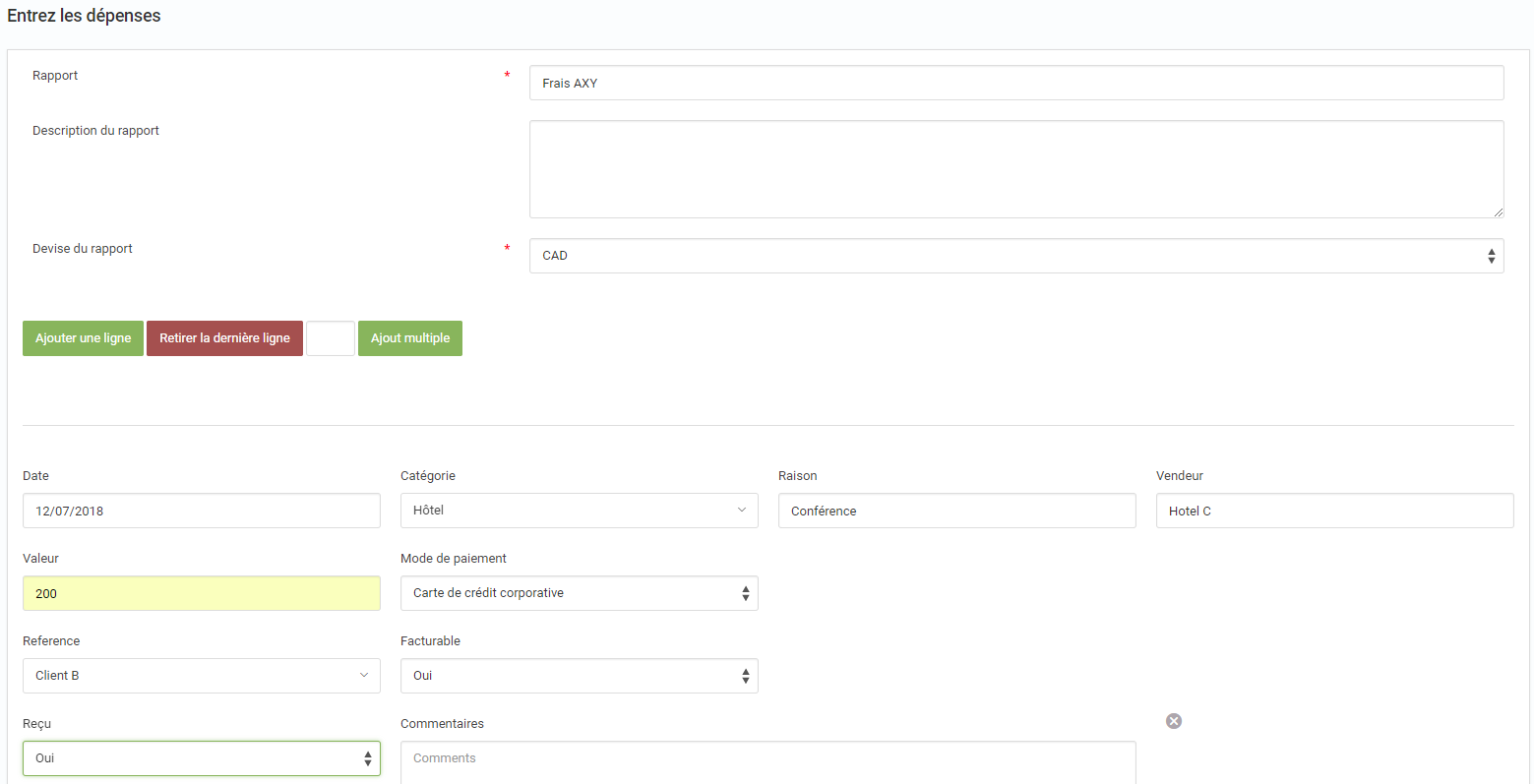Click the Ajouter une ligne button
This screenshot has height=784, width=1534.
(x=83, y=338)
